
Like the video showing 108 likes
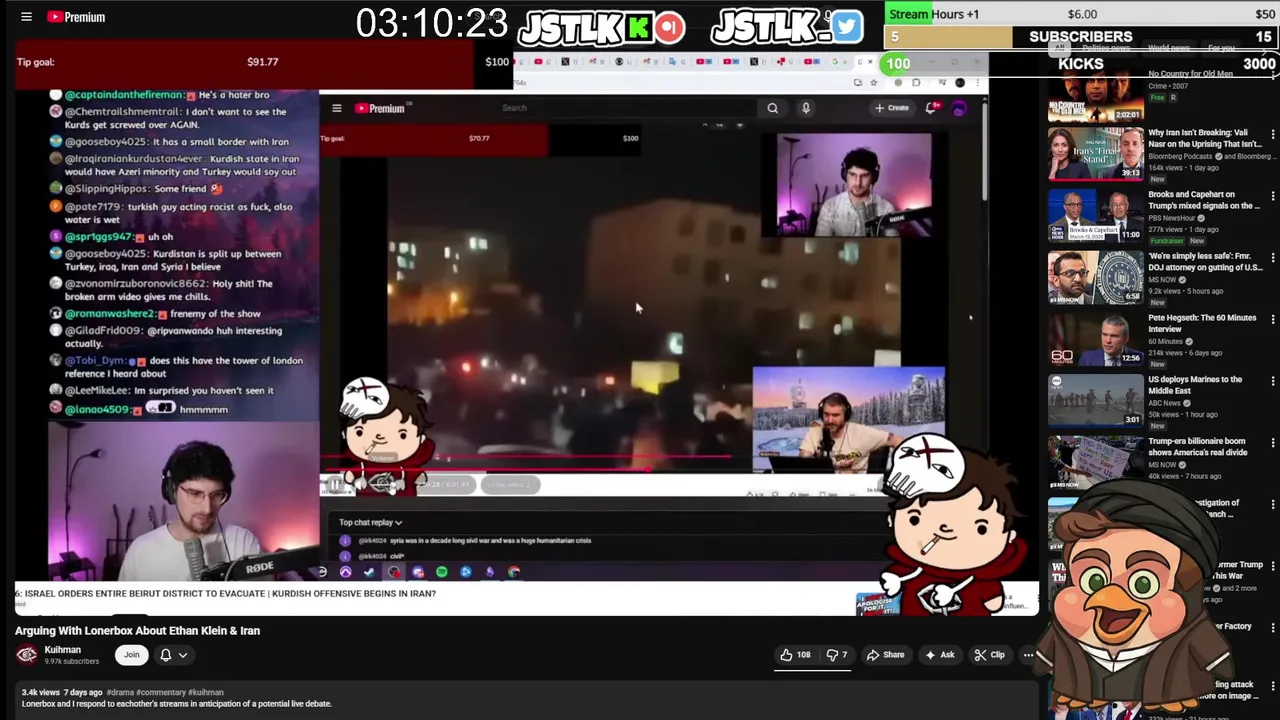(796, 655)
